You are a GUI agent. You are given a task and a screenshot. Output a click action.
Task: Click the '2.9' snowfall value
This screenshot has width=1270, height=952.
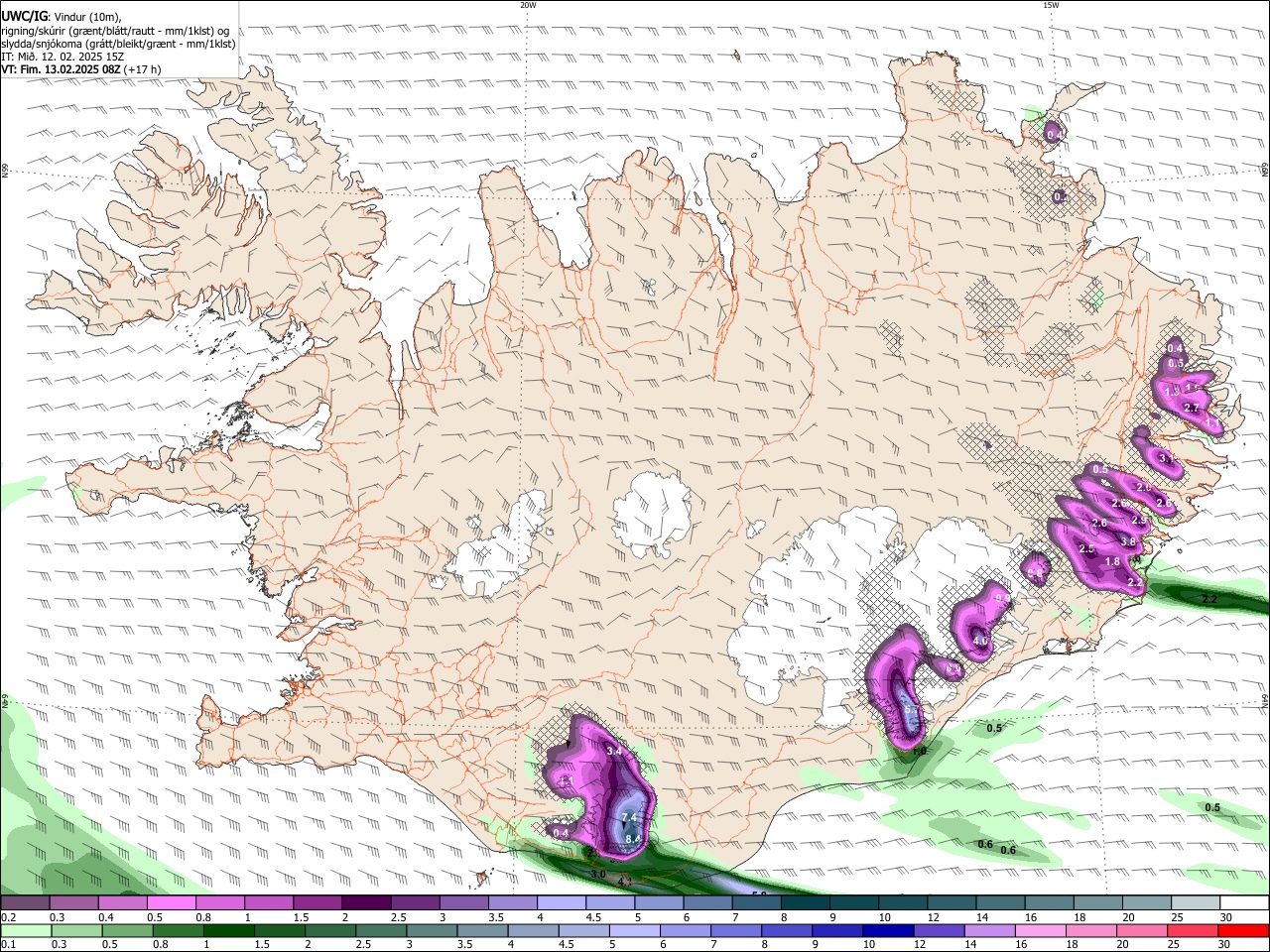1139,521
